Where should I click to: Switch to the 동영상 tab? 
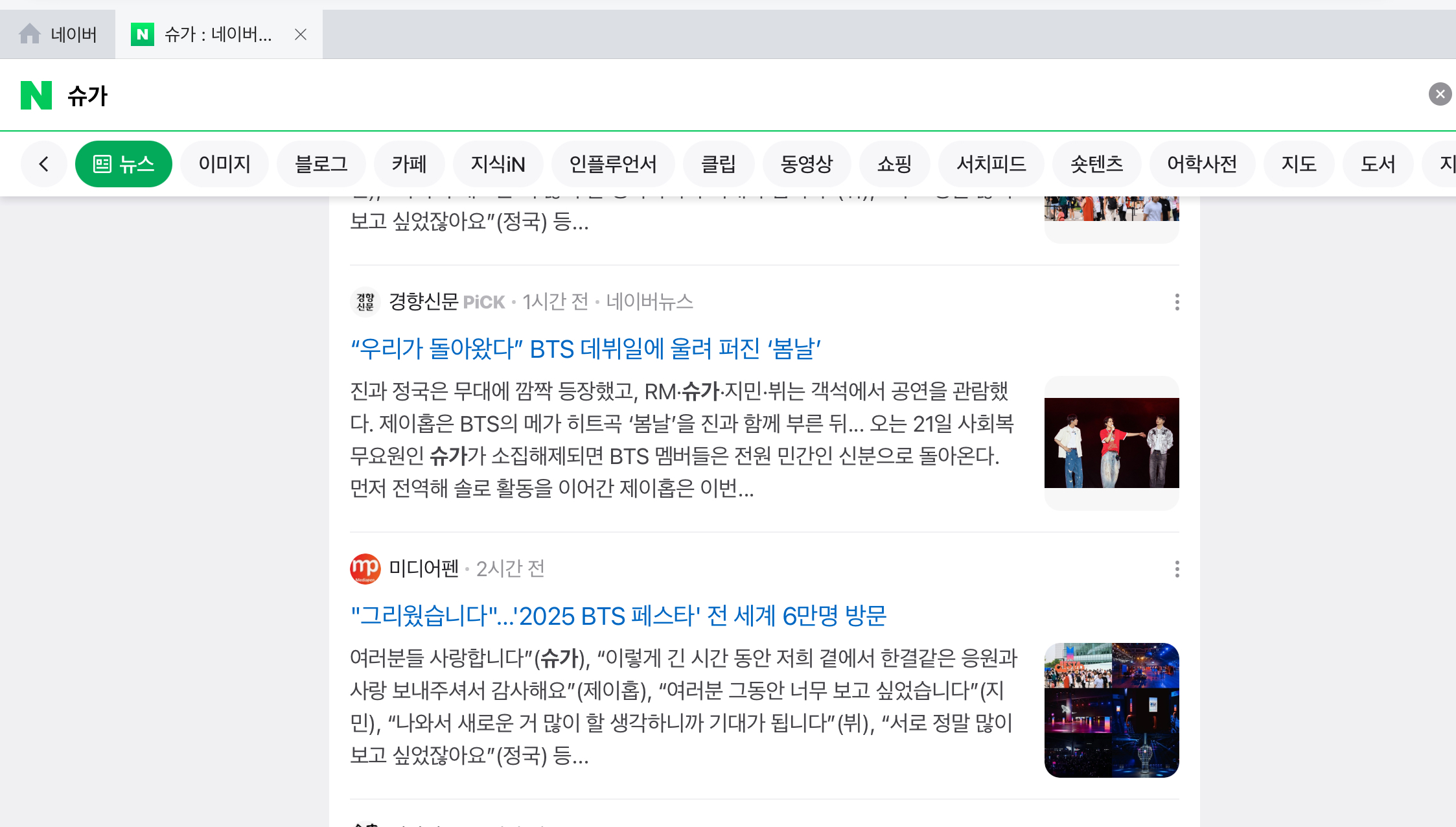click(x=807, y=164)
